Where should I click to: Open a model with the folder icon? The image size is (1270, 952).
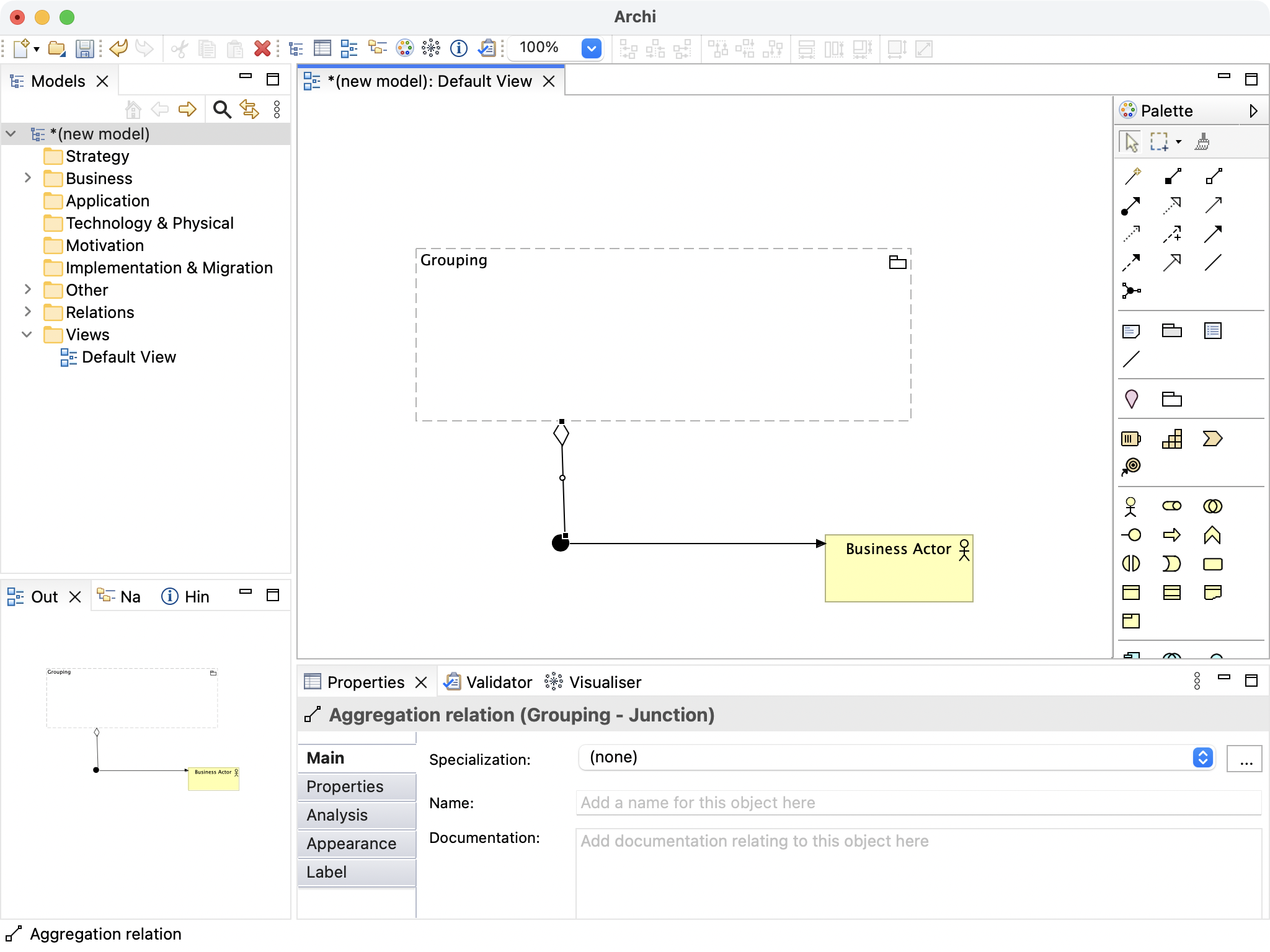pyautogui.click(x=57, y=48)
